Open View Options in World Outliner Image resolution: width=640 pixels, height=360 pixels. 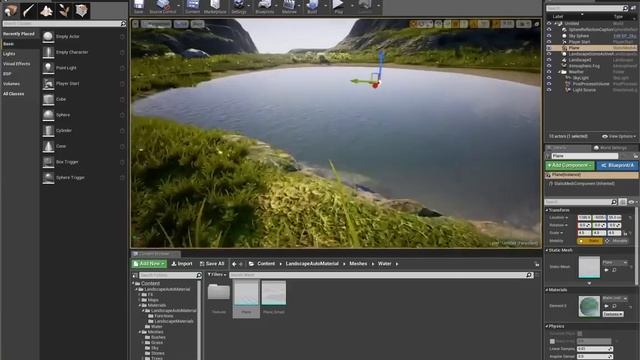coord(619,136)
